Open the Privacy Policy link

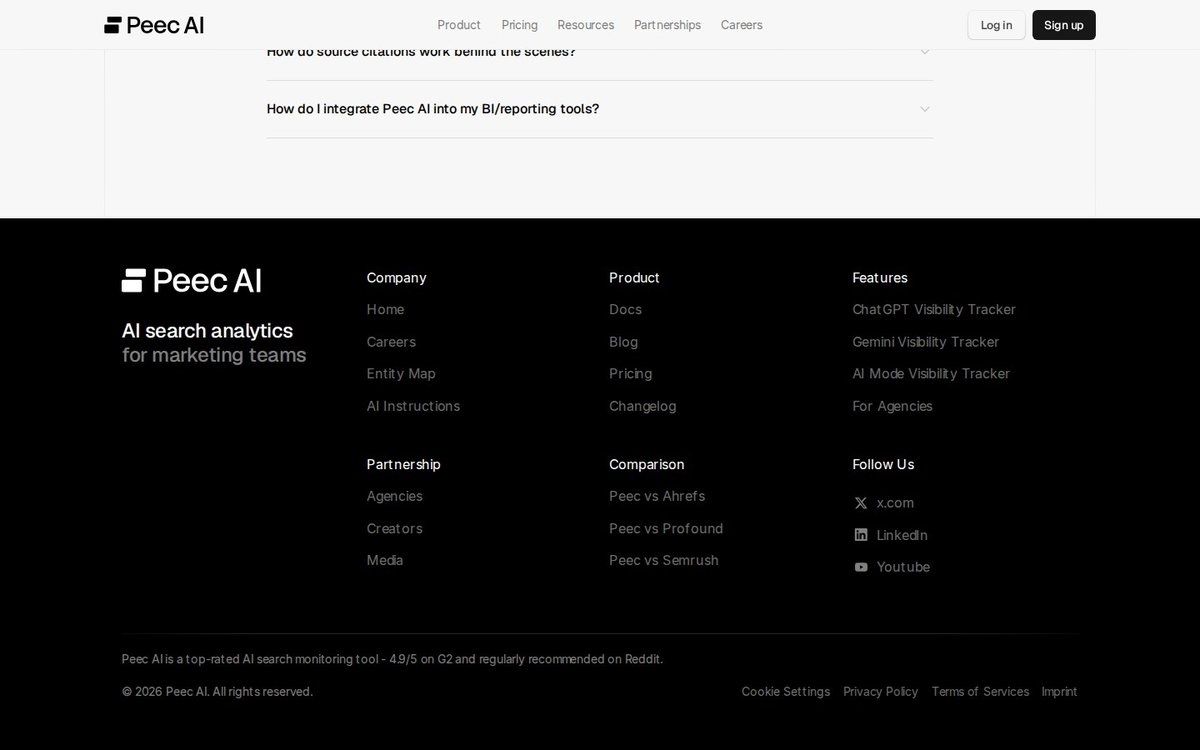(x=881, y=692)
